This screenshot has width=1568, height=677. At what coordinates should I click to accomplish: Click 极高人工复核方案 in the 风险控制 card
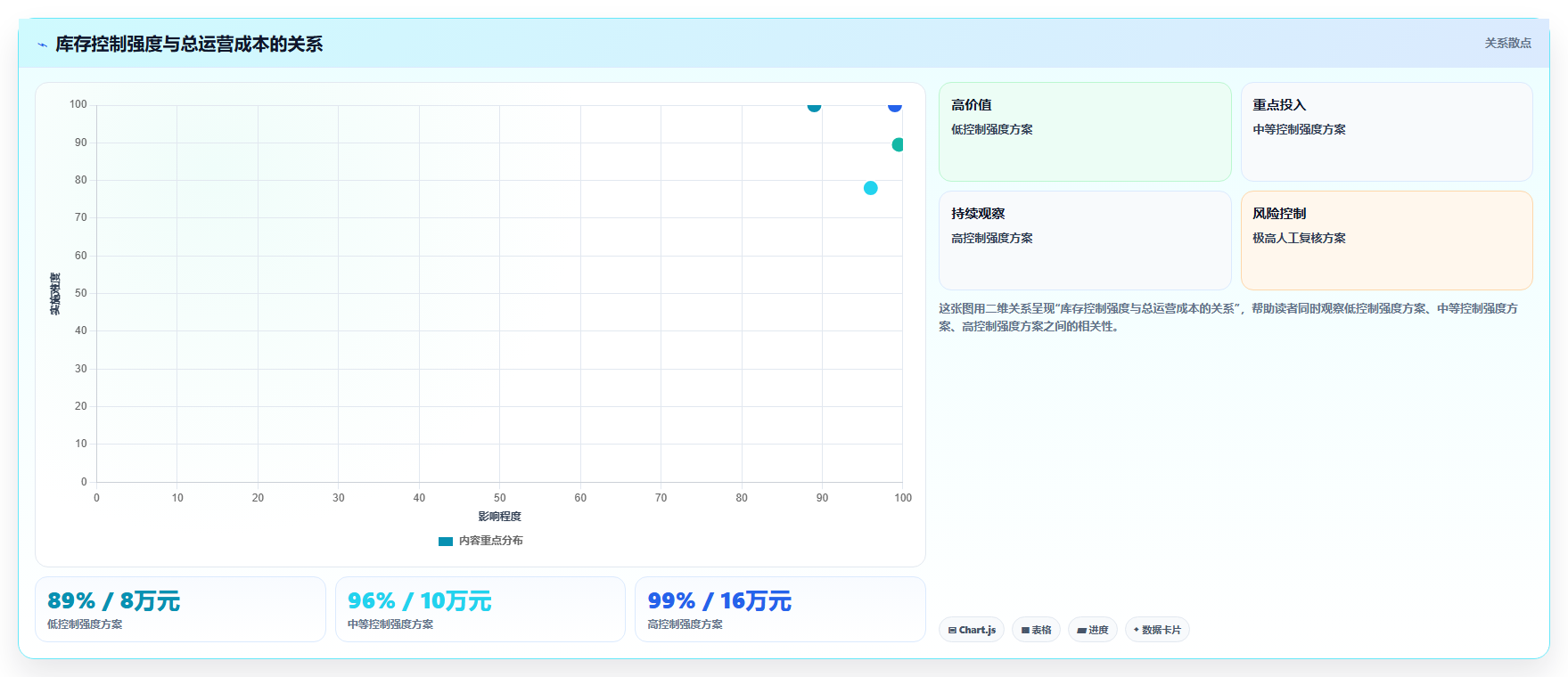coord(1299,238)
